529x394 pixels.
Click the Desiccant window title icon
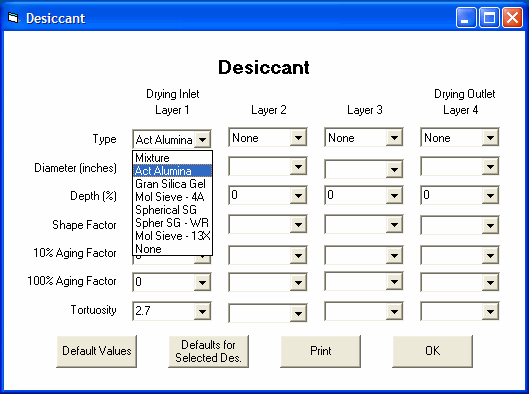point(13,18)
